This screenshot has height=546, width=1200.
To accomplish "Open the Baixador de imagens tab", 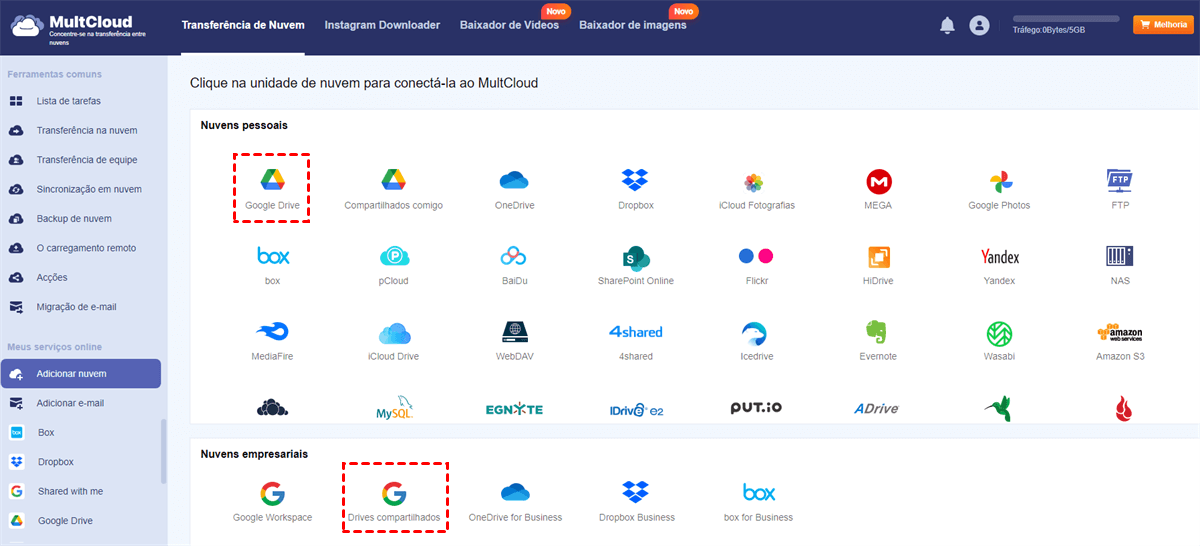I will coord(633,25).
